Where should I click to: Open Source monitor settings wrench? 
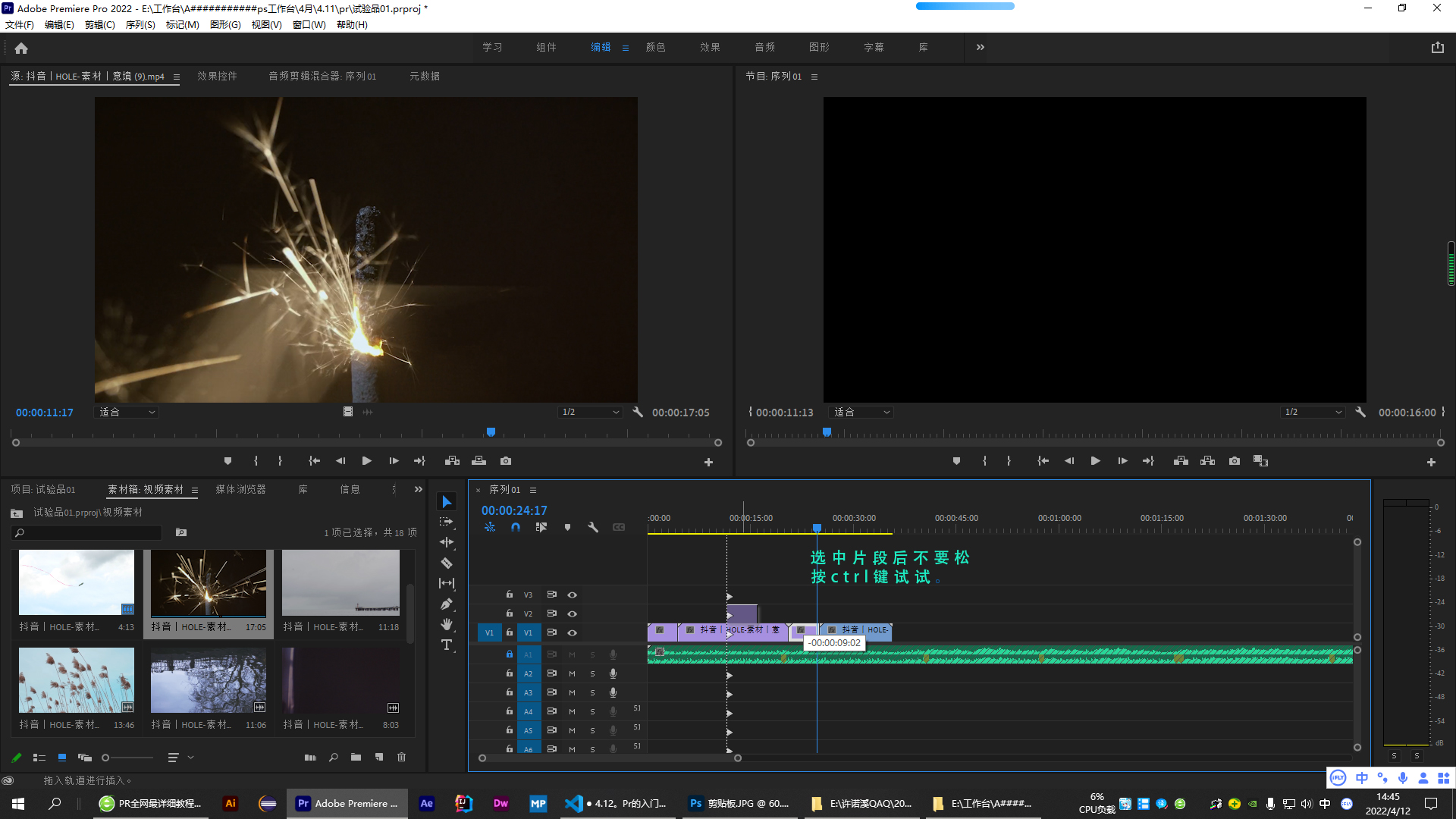click(638, 412)
